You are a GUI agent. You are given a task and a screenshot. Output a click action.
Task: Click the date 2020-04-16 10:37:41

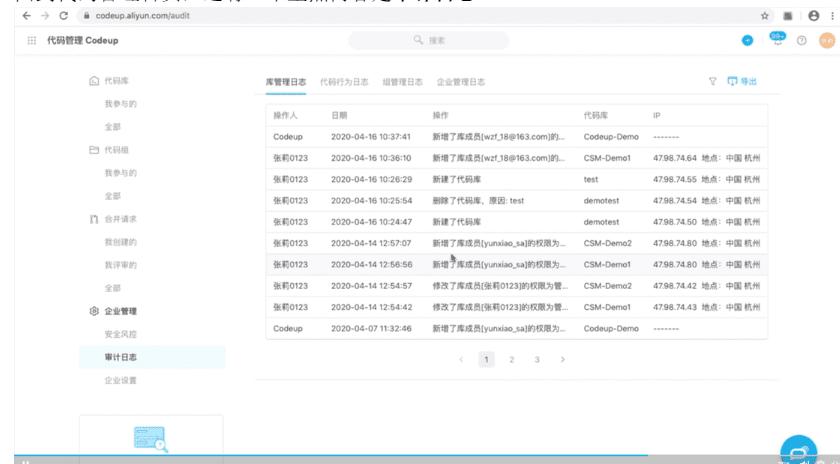[x=371, y=137]
